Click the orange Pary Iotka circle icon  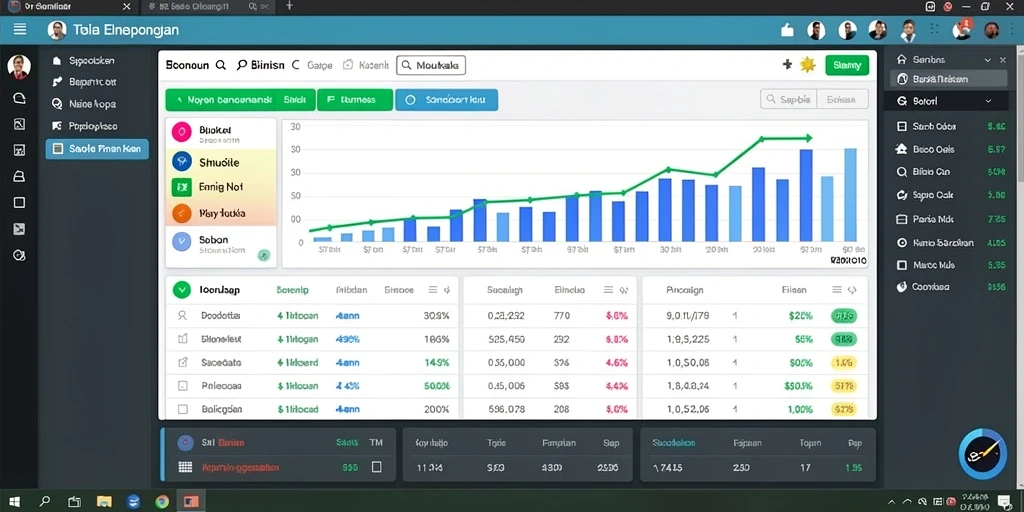tap(181, 213)
